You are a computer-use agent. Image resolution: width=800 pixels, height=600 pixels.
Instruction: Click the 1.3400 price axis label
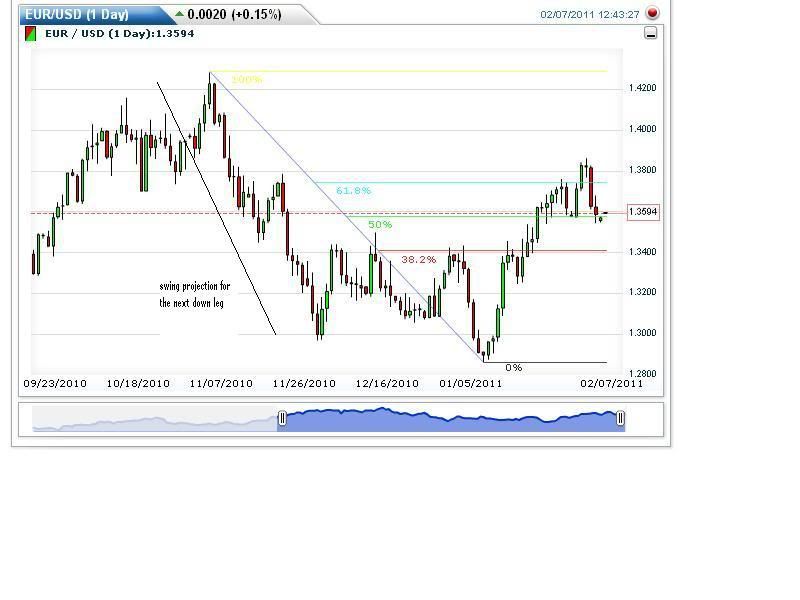point(642,252)
